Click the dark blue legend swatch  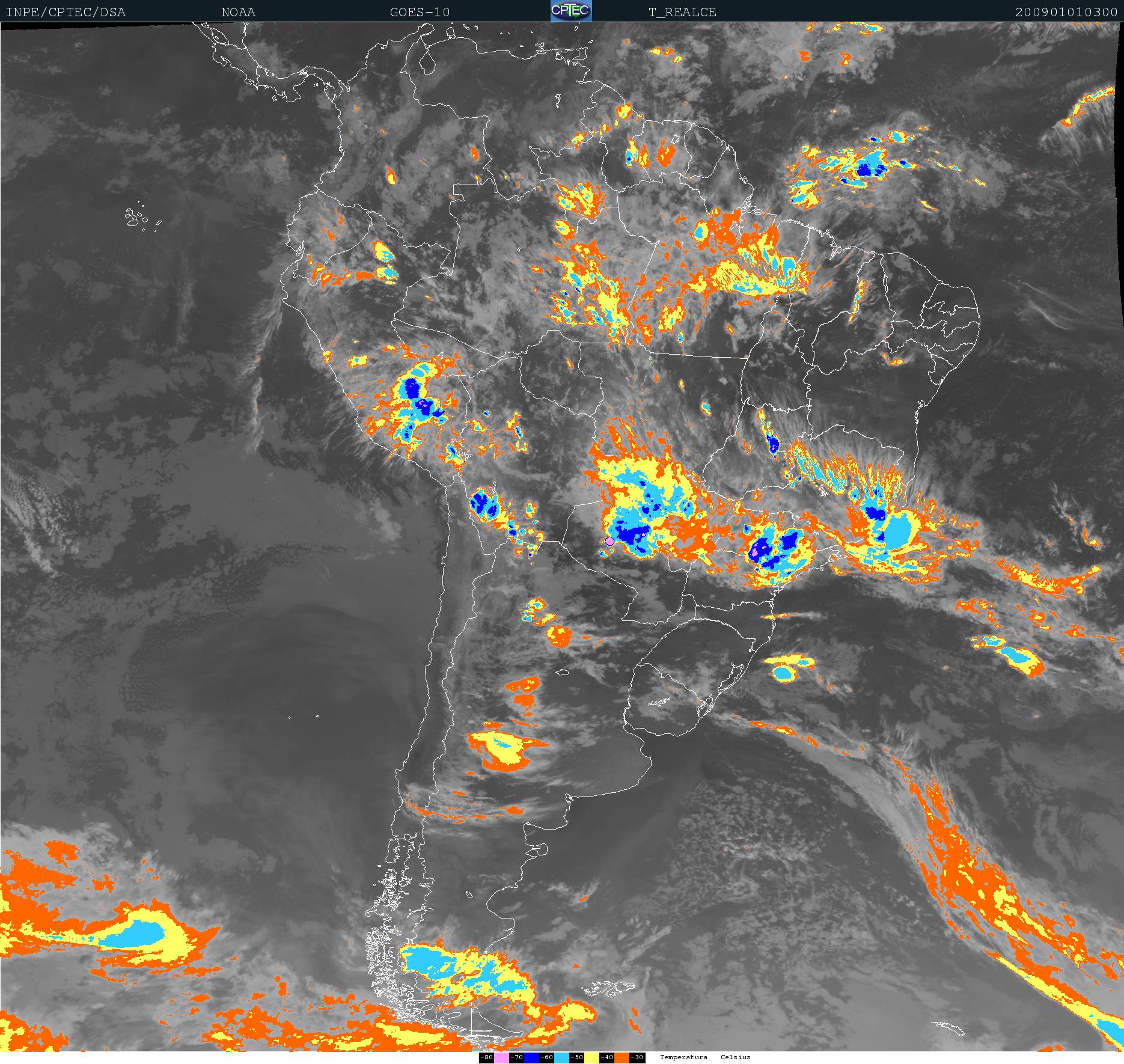pos(531,1057)
